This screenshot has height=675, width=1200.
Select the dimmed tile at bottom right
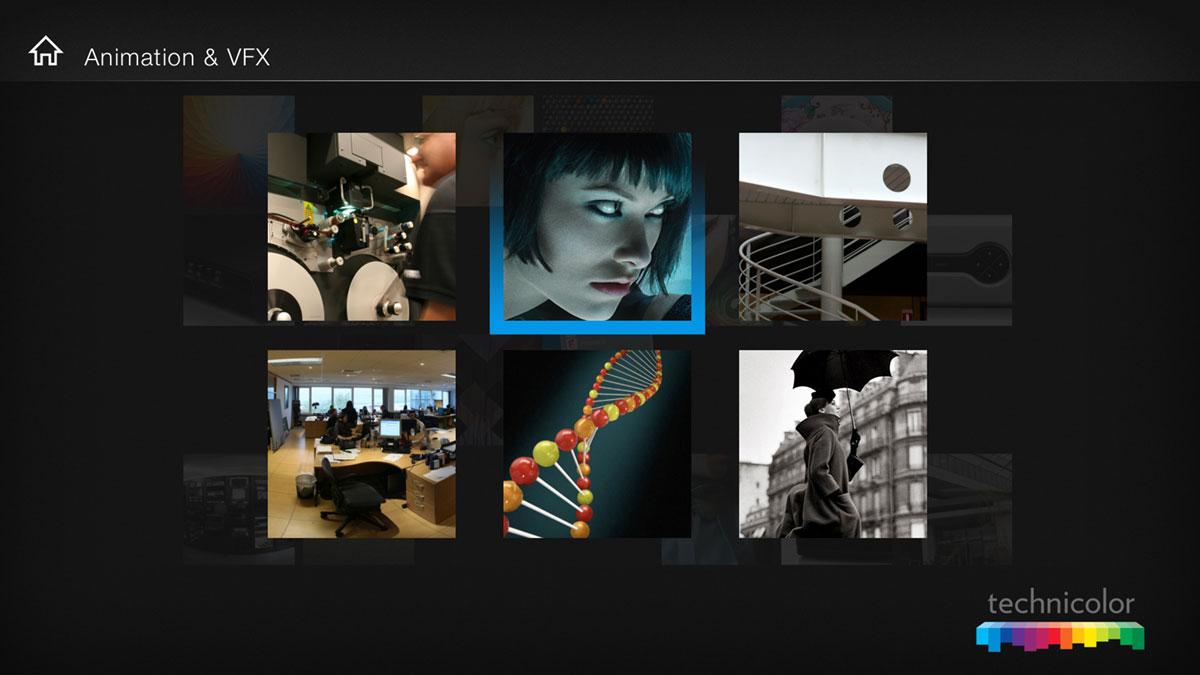point(970,510)
